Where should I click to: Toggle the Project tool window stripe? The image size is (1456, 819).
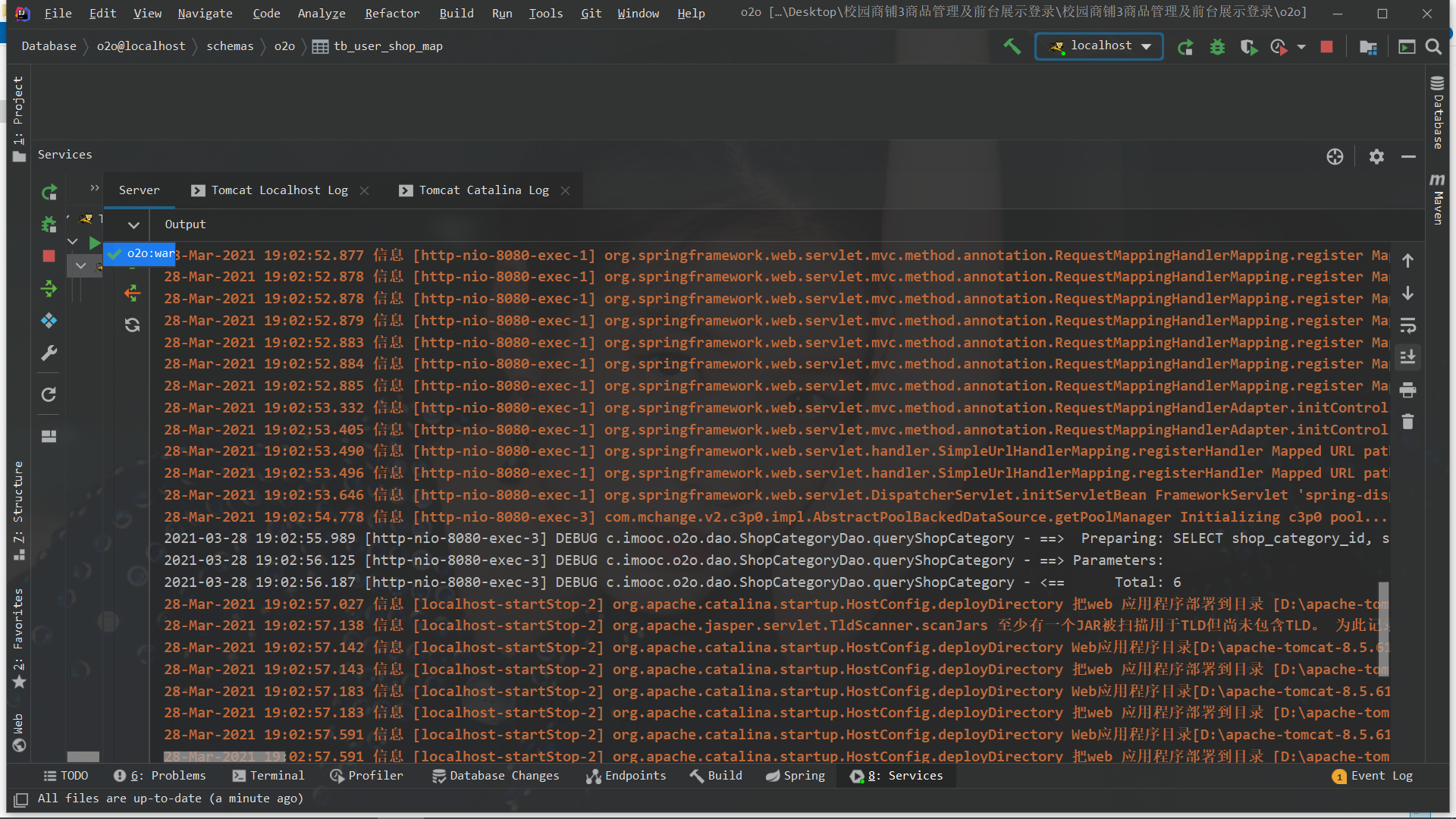(18, 118)
